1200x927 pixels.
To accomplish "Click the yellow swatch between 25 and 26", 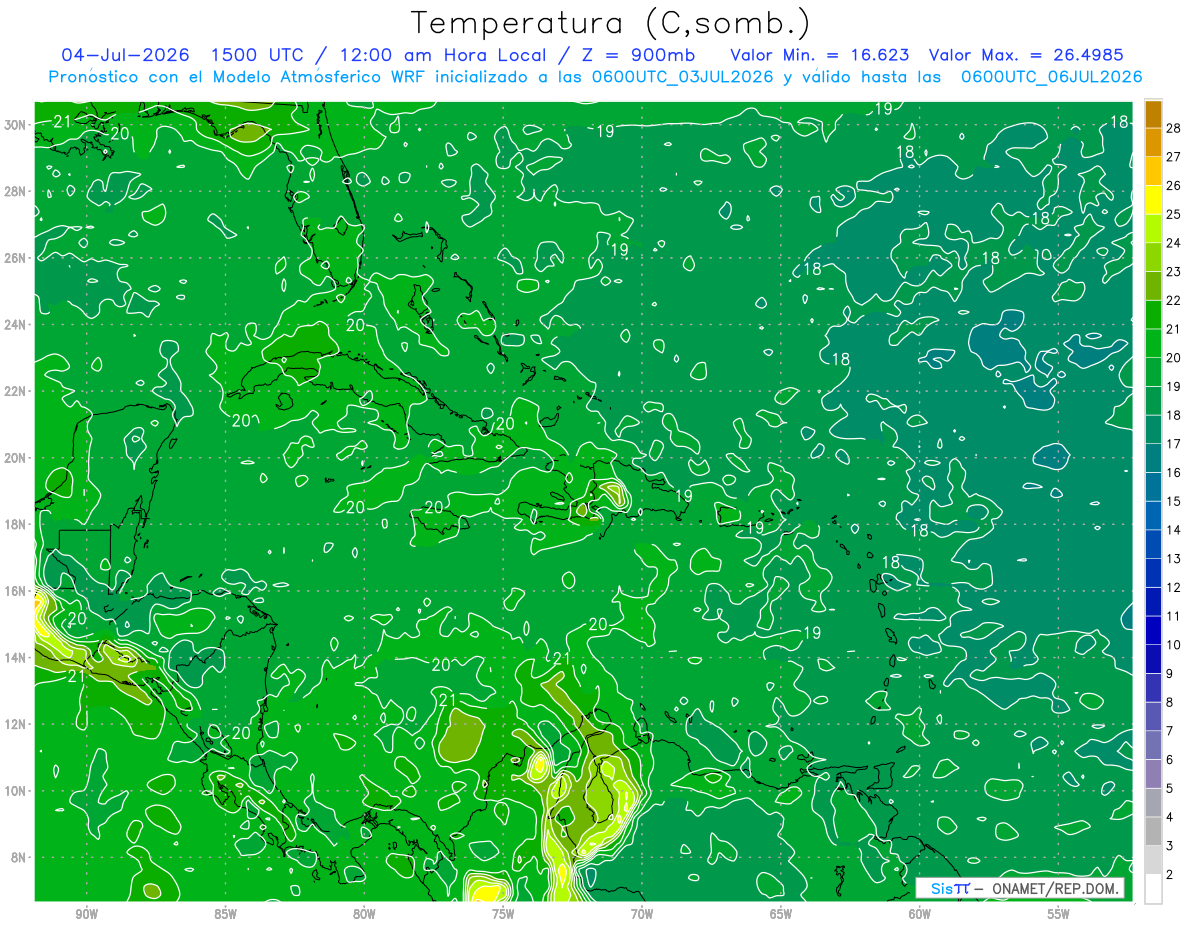I will pos(1153,201).
